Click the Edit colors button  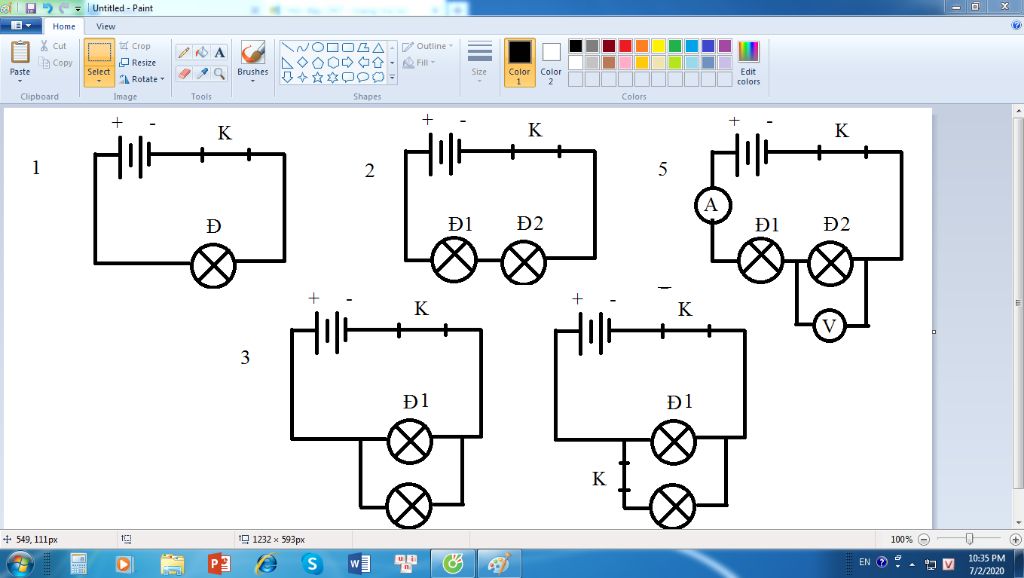(748, 63)
